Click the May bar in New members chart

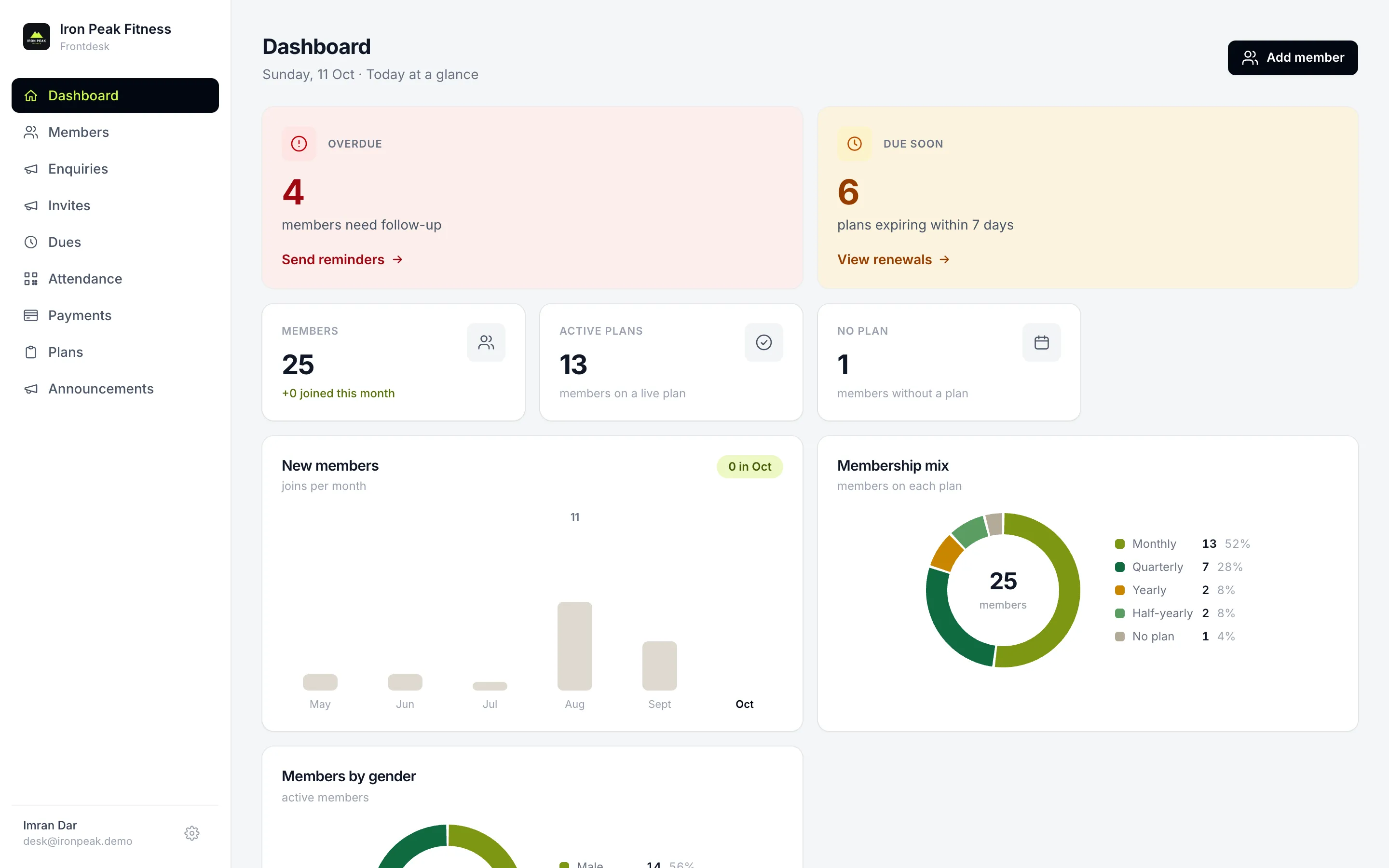(x=320, y=682)
